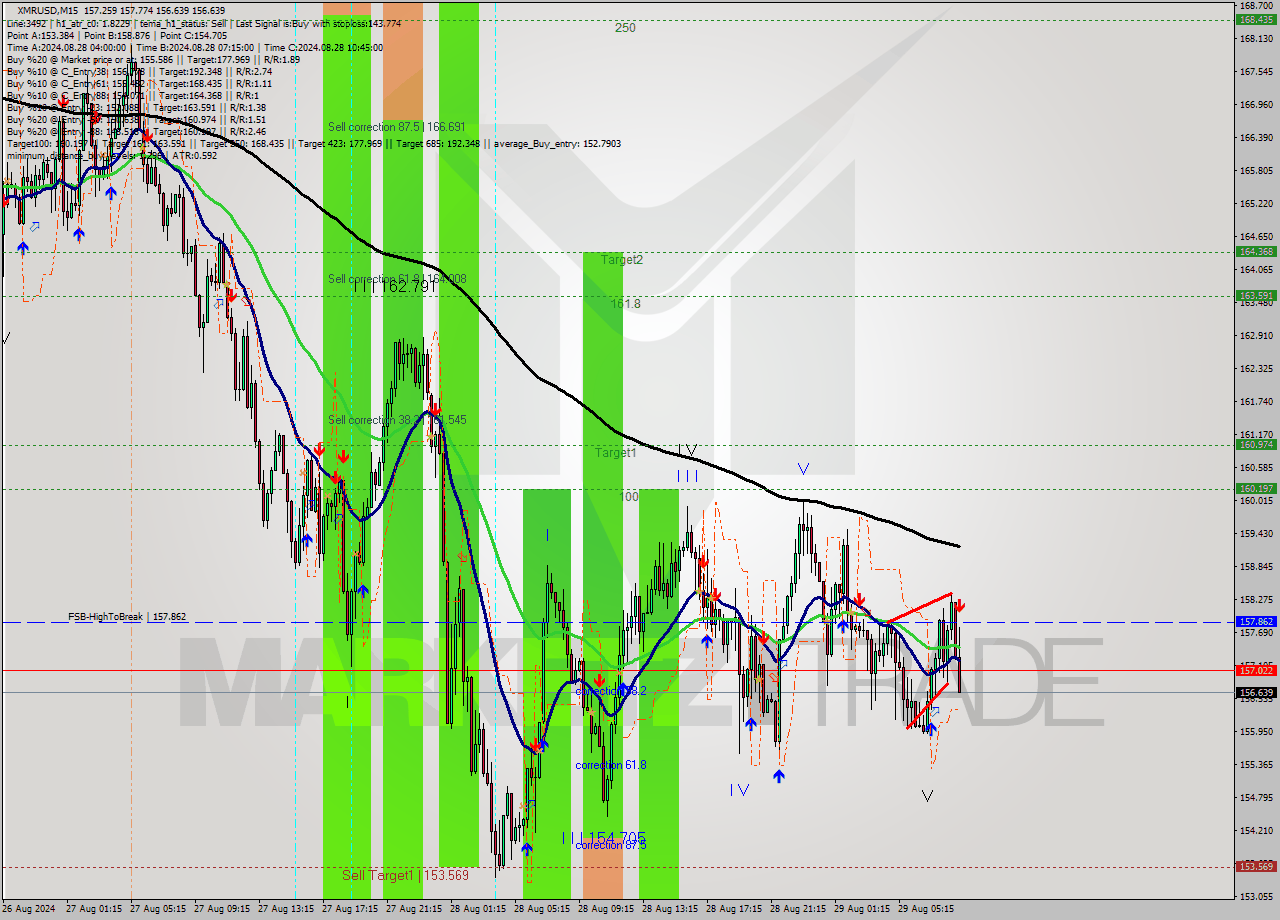Screen dimensions: 1280x920
Task: Click the '161.8' Fibonacci label
Action: click(626, 303)
